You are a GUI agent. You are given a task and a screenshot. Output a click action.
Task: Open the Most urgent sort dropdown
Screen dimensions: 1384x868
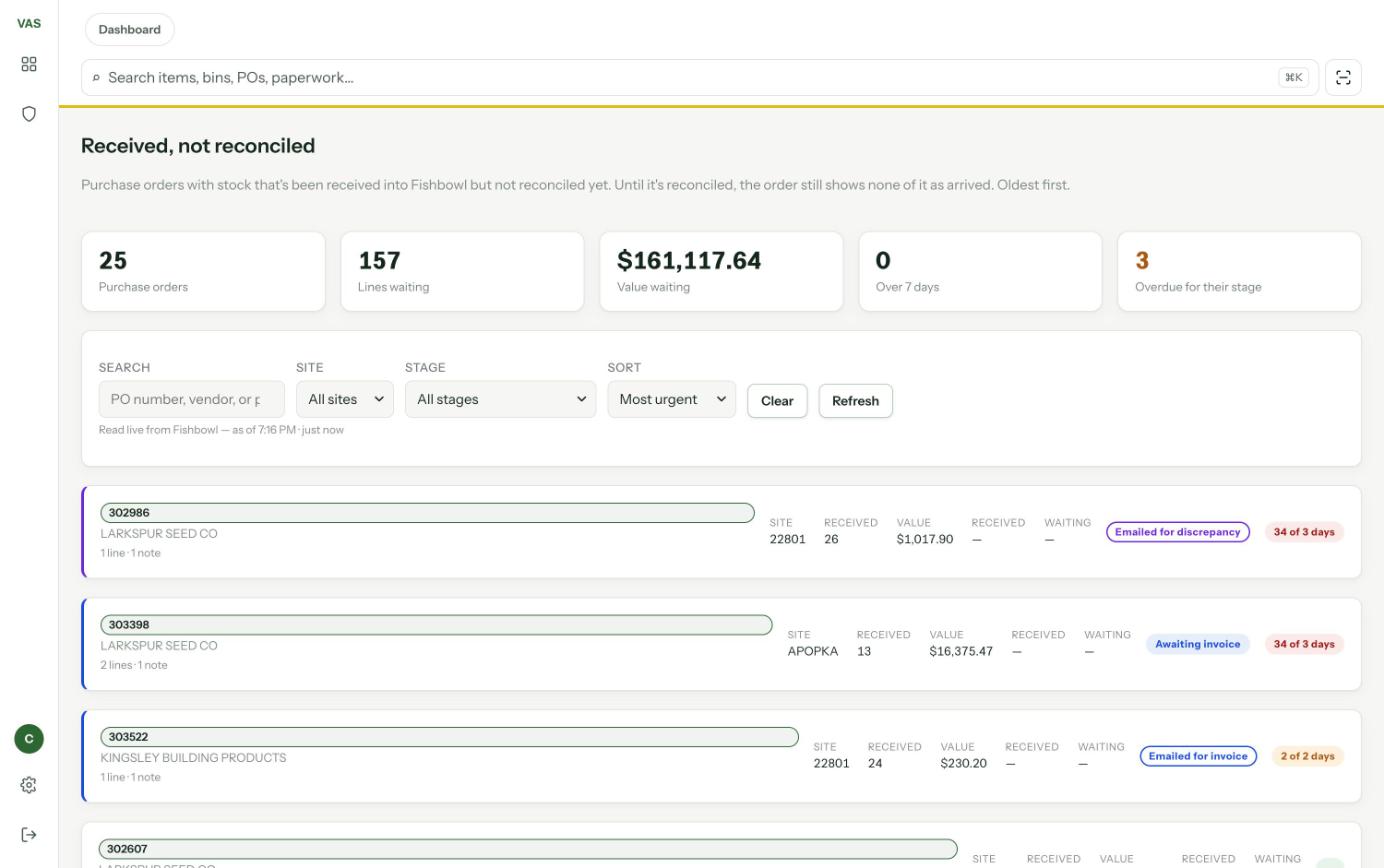(671, 399)
